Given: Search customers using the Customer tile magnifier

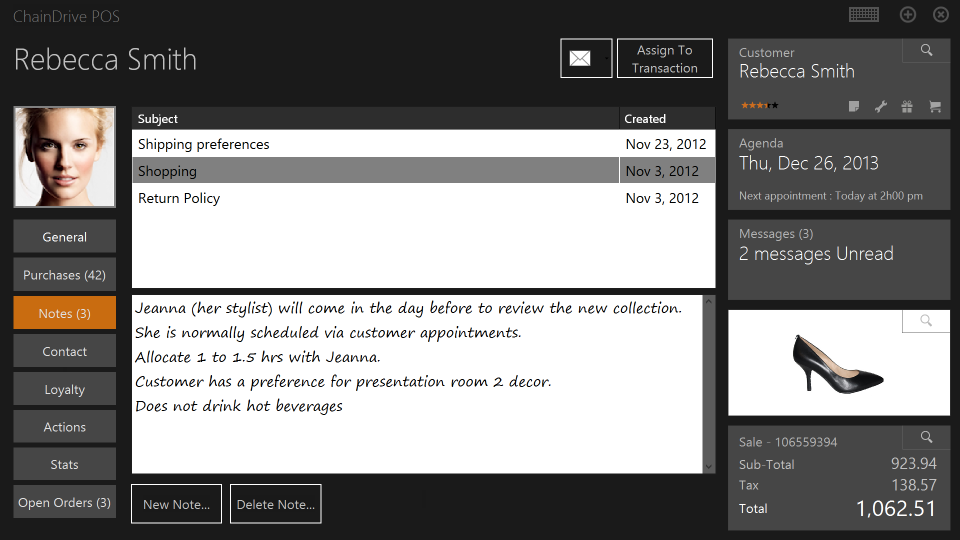Looking at the screenshot, I should (926, 50).
